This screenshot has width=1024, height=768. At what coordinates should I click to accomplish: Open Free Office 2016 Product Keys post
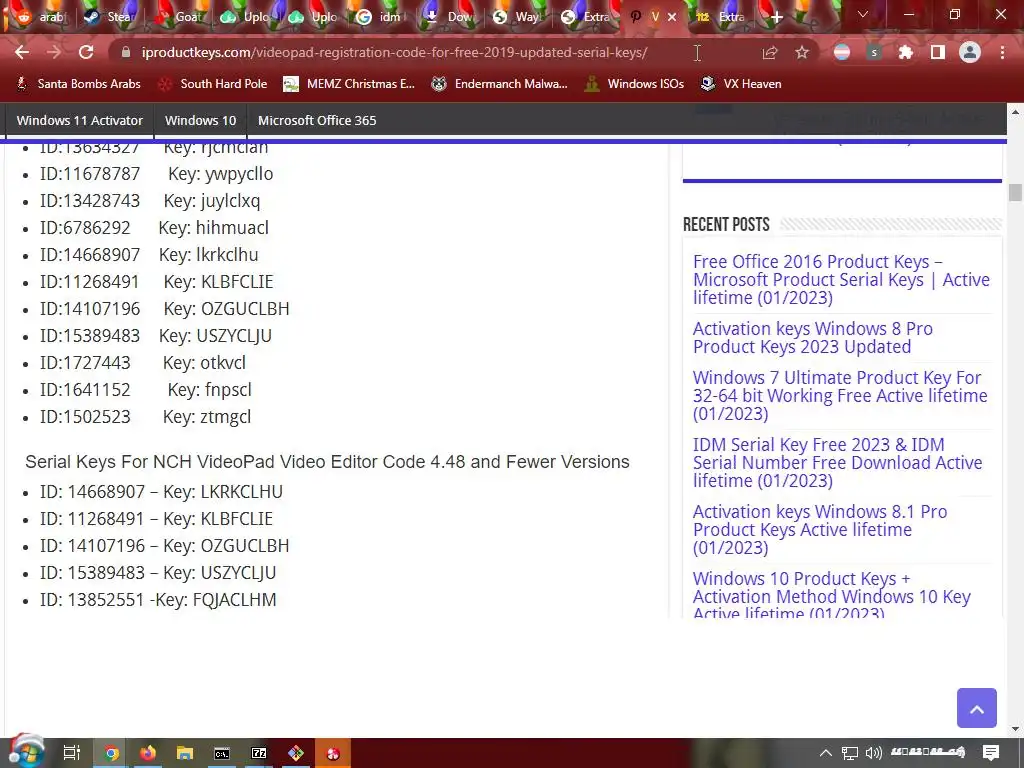841,280
